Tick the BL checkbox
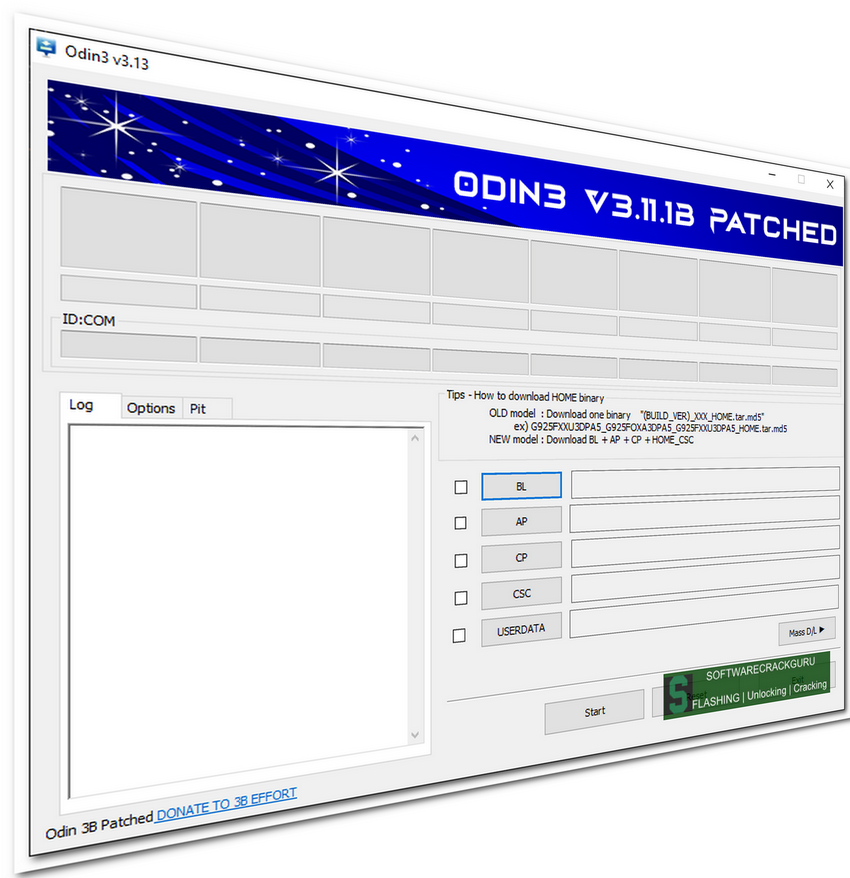The width and height of the screenshot is (850, 878). pyautogui.click(x=461, y=487)
